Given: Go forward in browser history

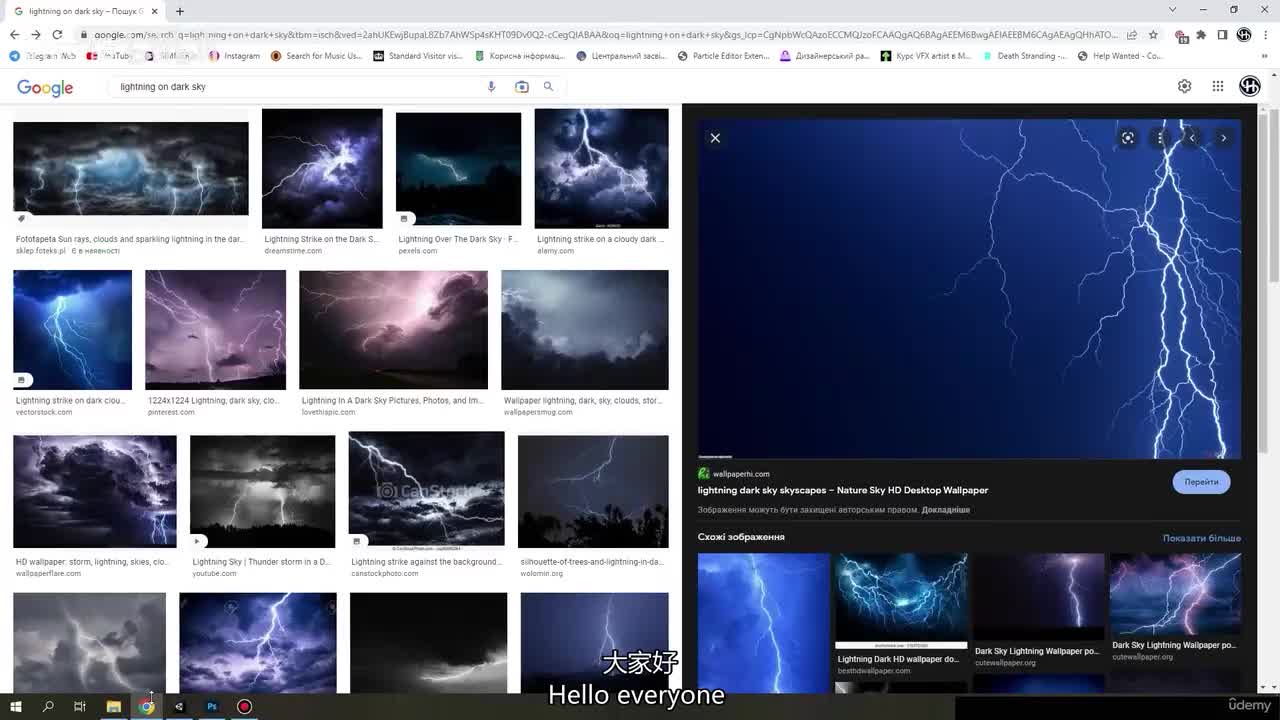Looking at the screenshot, I should coord(35,34).
